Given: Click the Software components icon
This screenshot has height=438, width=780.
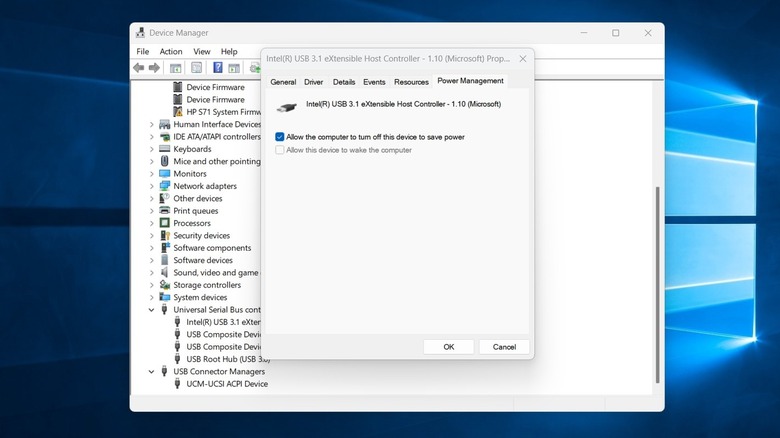Looking at the screenshot, I should tap(165, 247).
